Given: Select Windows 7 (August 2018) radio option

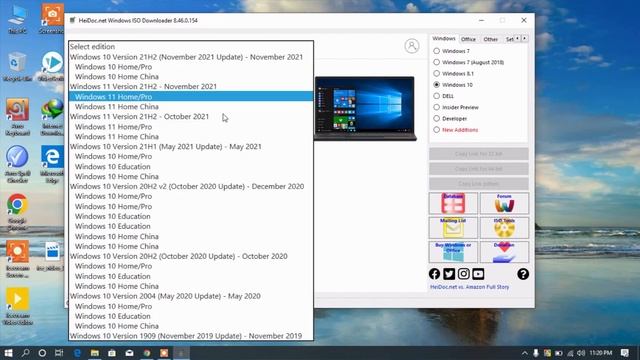Looking at the screenshot, I should click(437, 62).
